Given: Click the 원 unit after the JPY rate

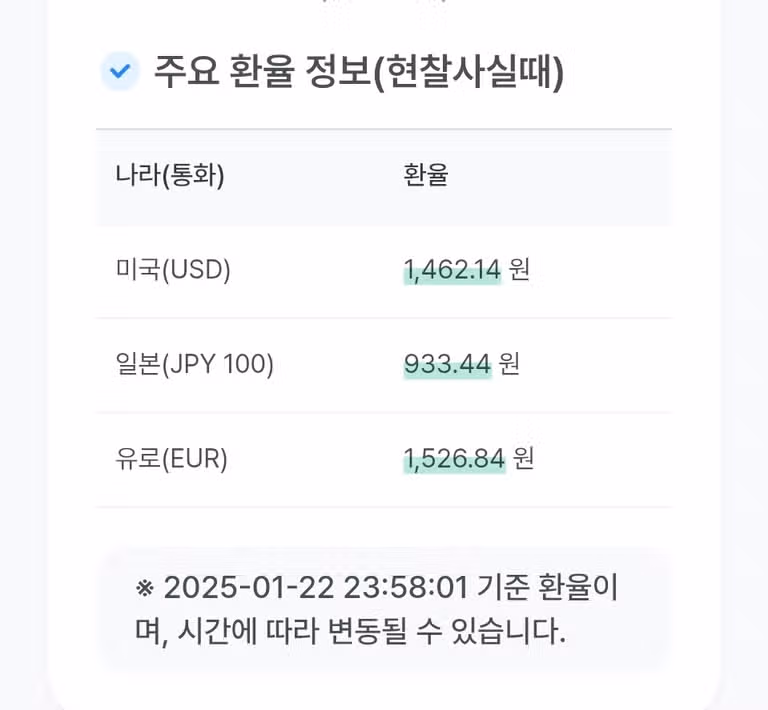Looking at the screenshot, I should [509, 364].
